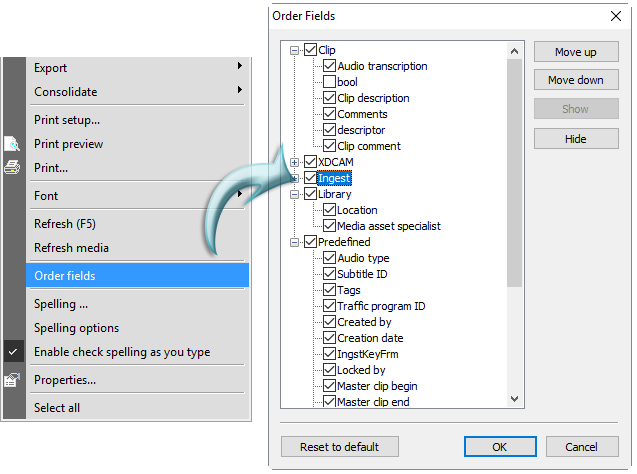637x474 pixels.
Task: Click the Reset to default button
Action: [339, 446]
